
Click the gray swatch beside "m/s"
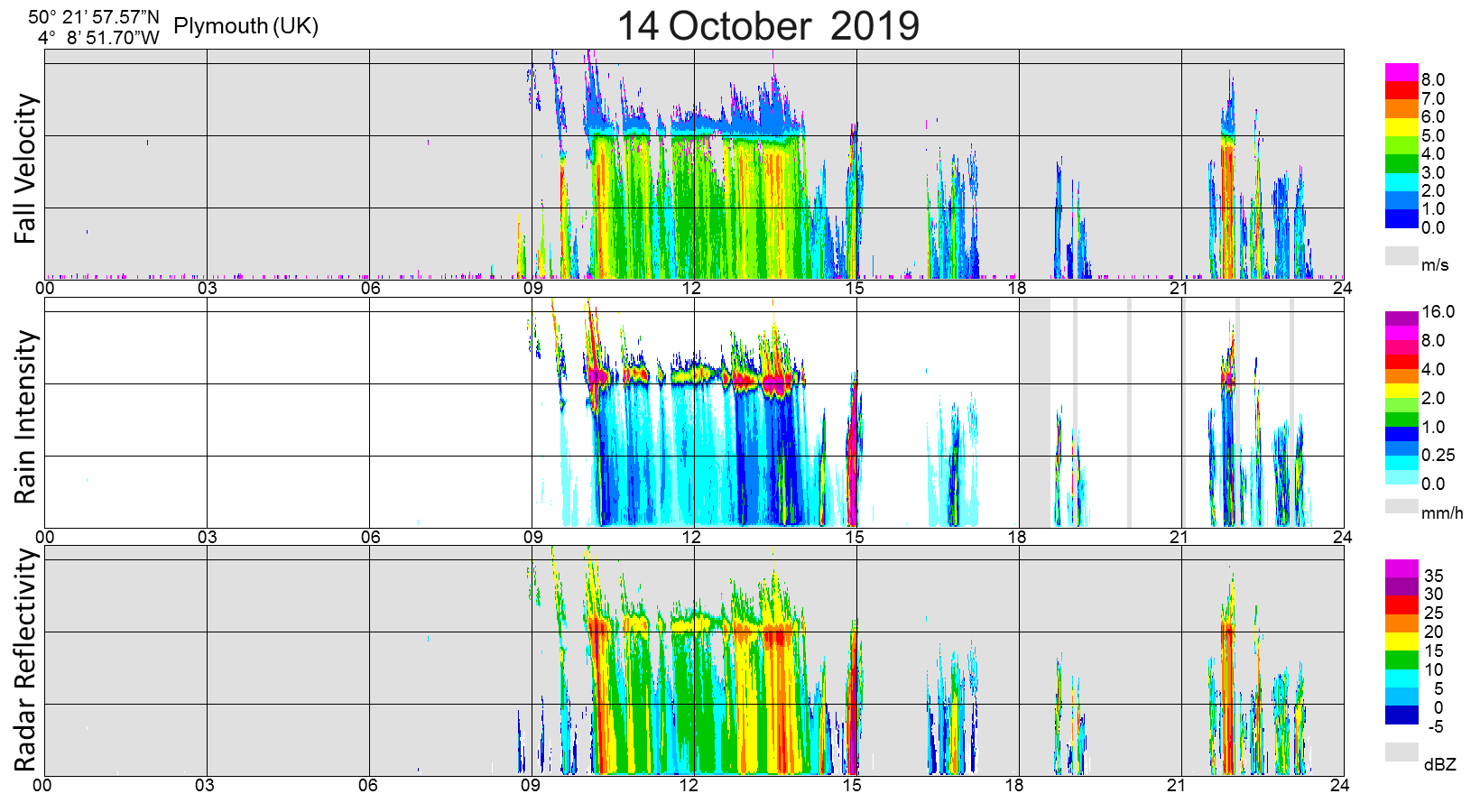click(x=1401, y=255)
